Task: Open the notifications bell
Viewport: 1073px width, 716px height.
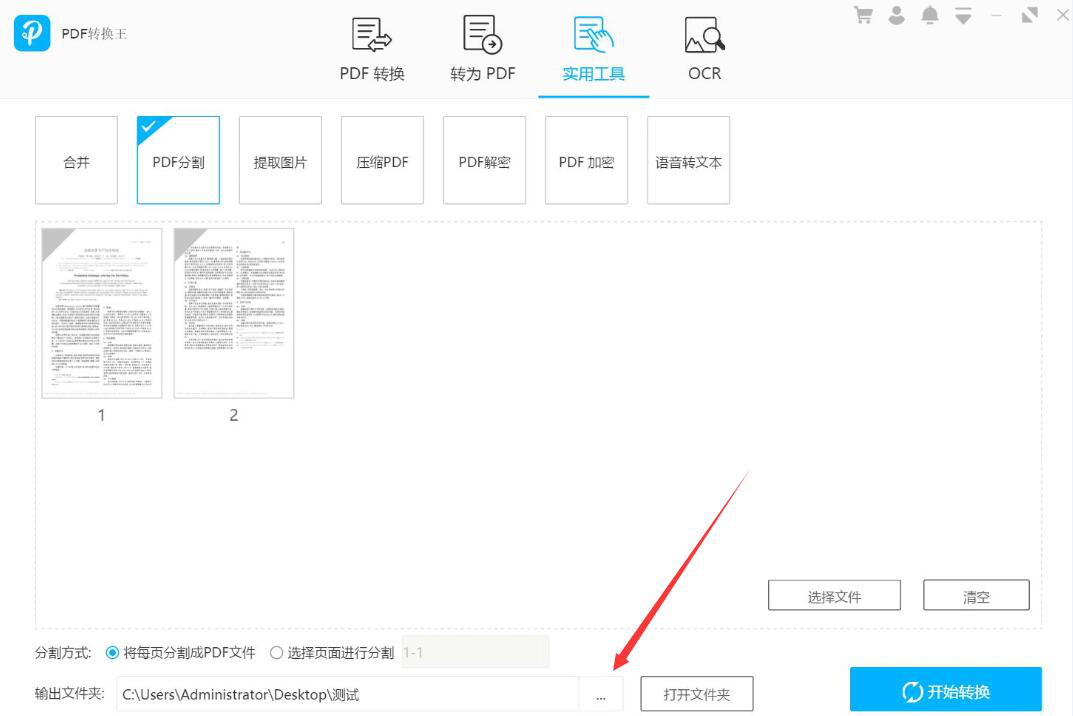Action: [929, 15]
